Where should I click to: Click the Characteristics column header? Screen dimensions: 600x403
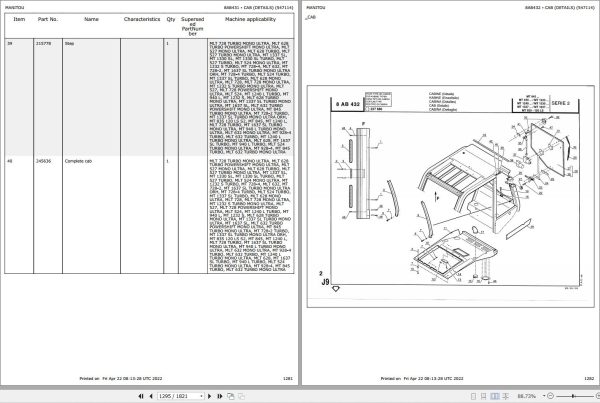[x=142, y=19]
